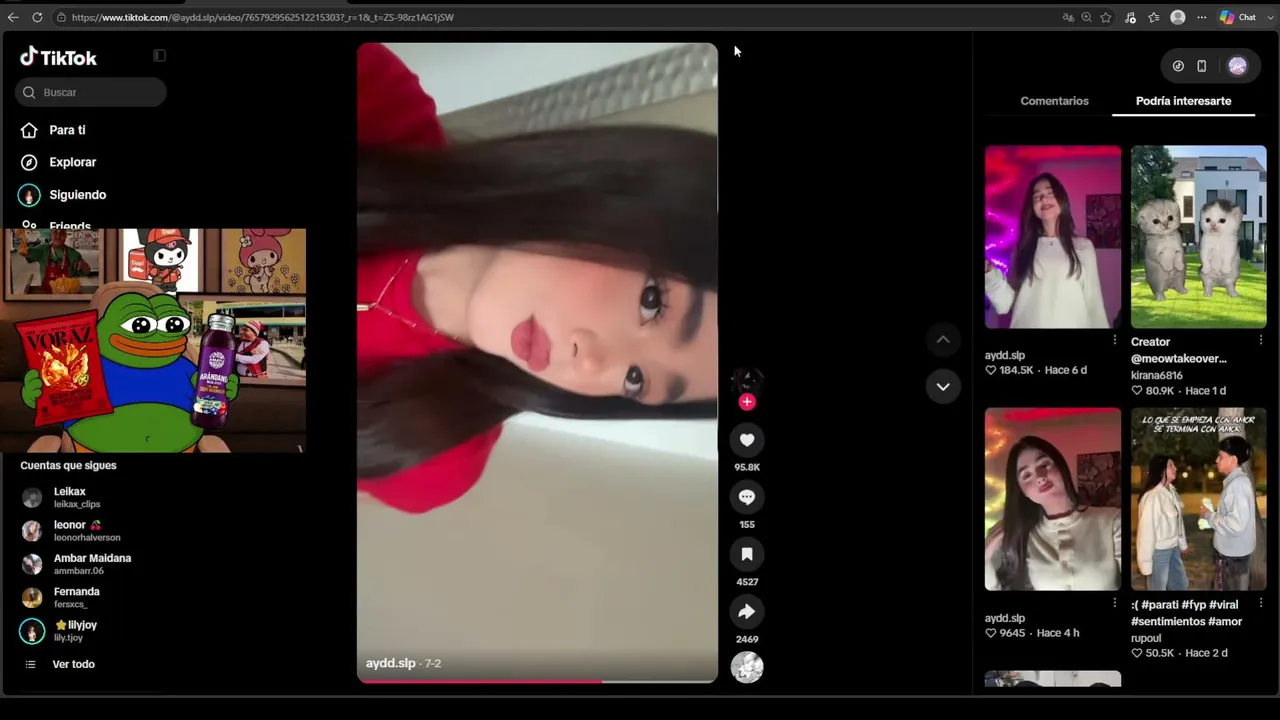Click the 2469 shares count

[747, 639]
